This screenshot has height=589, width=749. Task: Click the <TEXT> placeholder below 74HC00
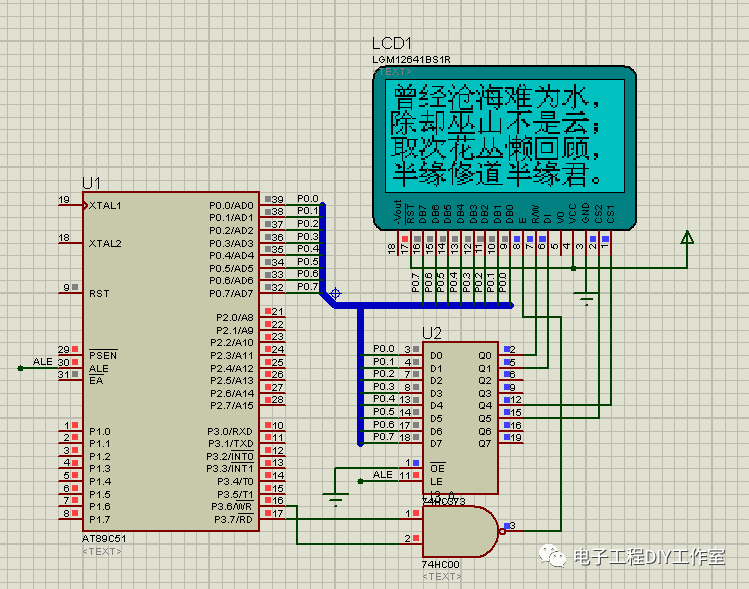click(442, 577)
